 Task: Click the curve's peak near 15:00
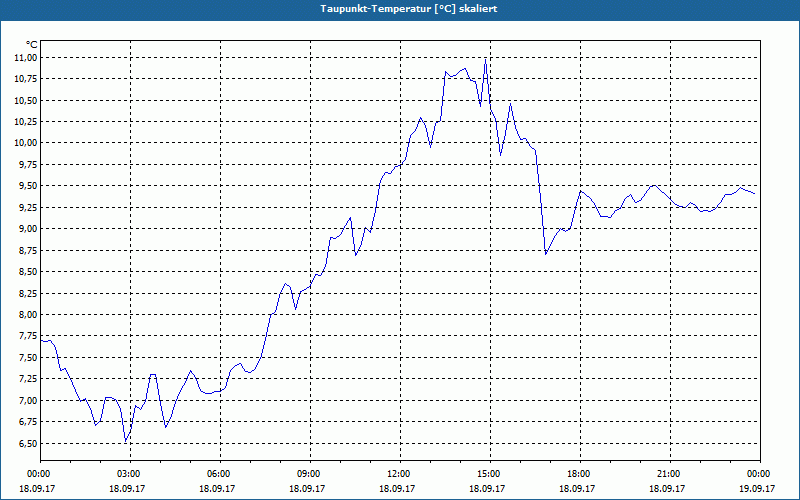coord(485,59)
